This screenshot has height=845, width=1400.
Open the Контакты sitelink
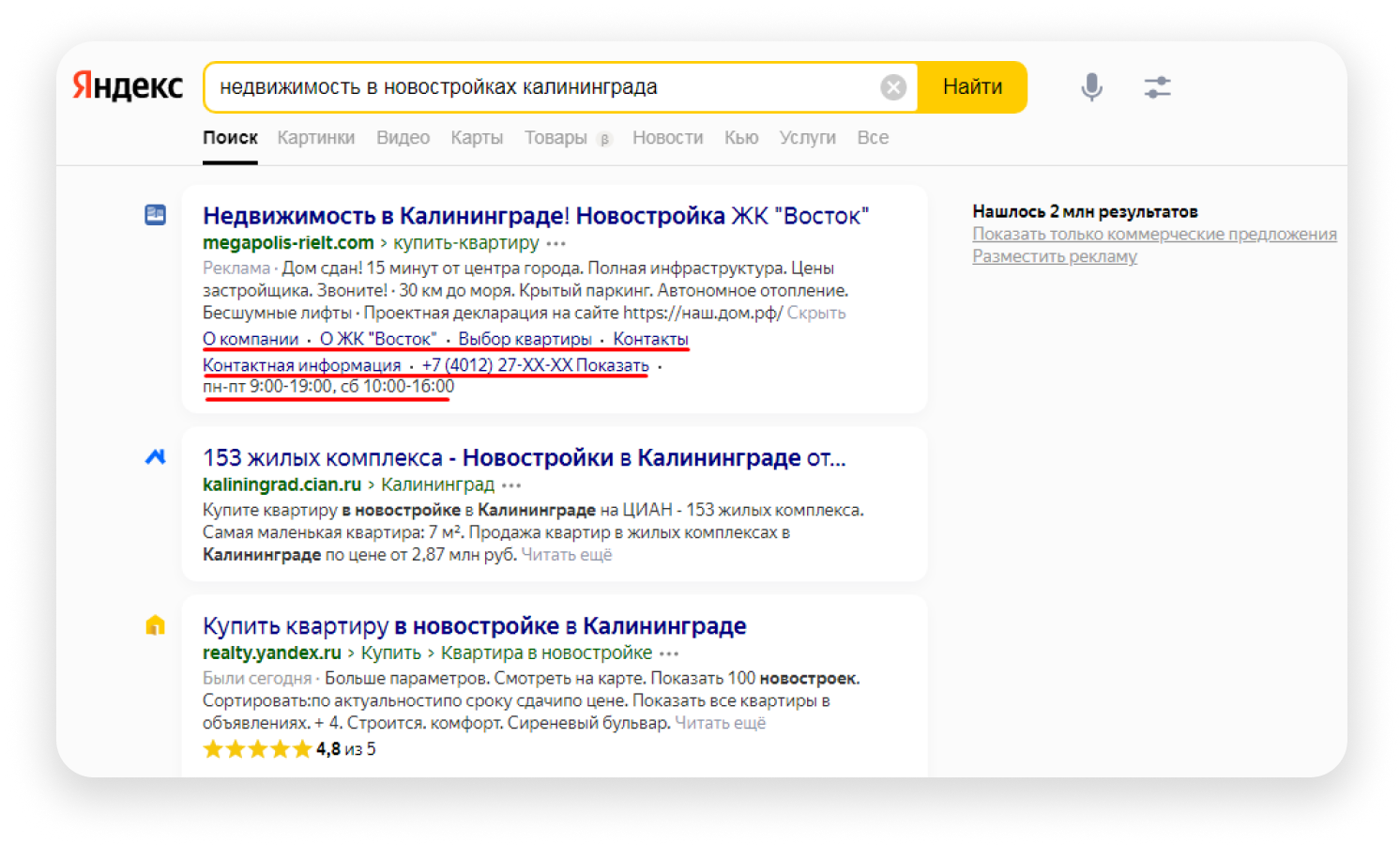pyautogui.click(x=650, y=339)
